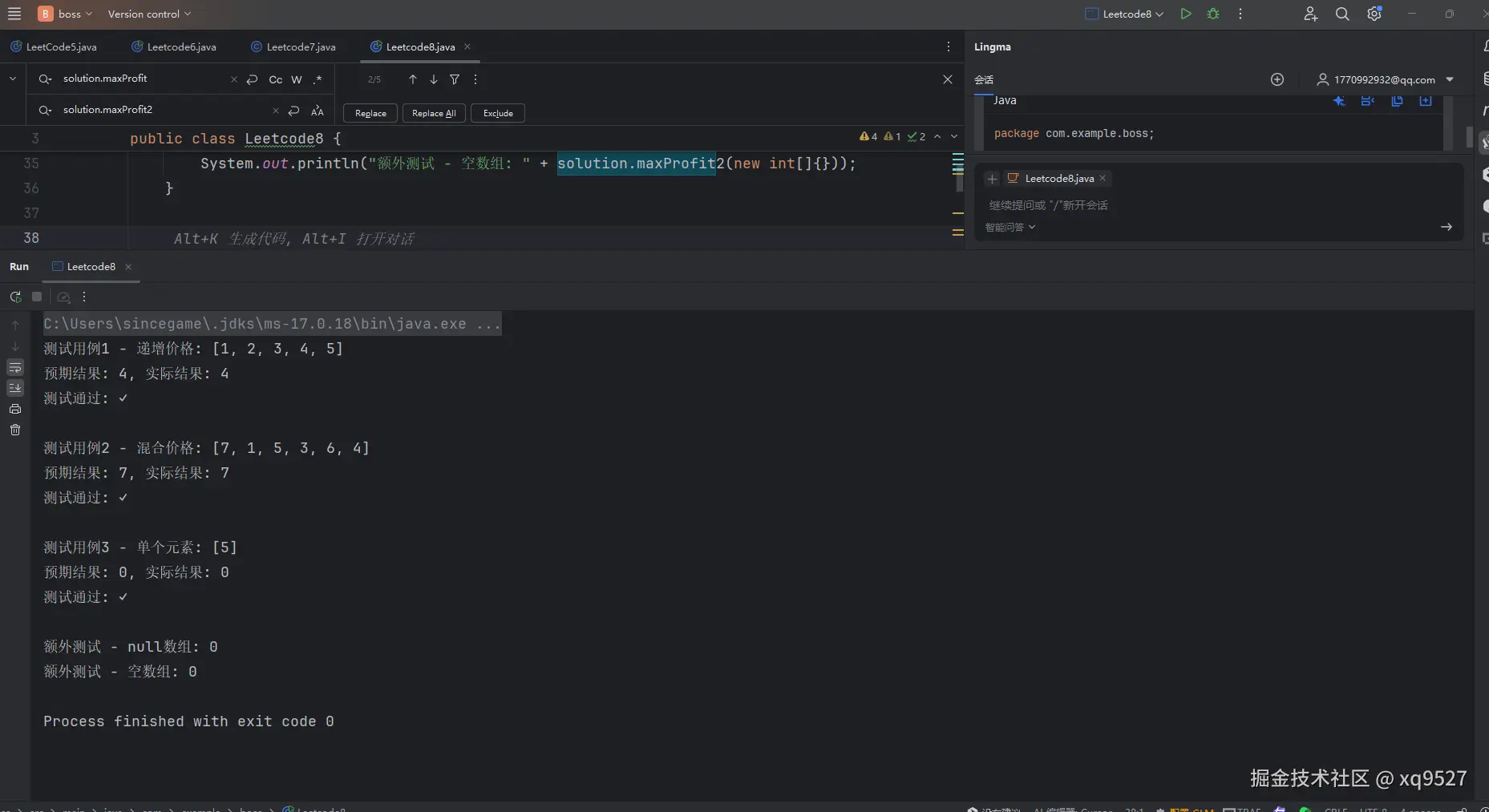Viewport: 1489px width, 812px height.
Task: Open IDE settings gear in the title bar
Action: pyautogui.click(x=1374, y=14)
